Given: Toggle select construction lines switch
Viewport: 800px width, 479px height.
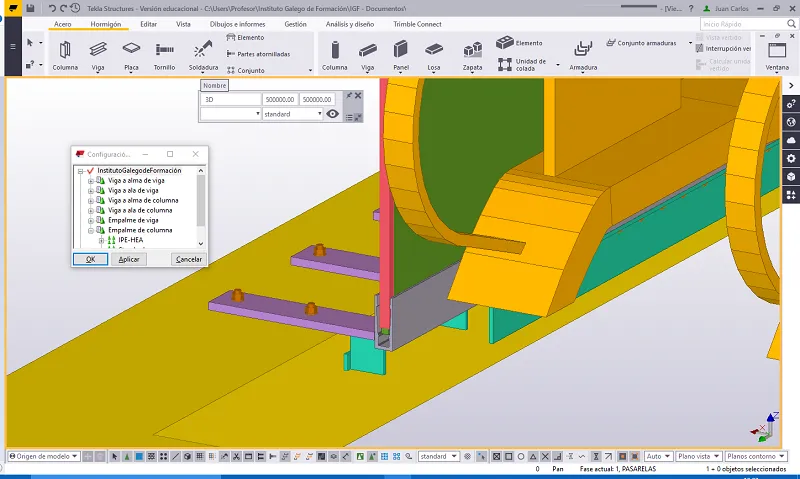Looking at the screenshot, I should [x=176, y=456].
